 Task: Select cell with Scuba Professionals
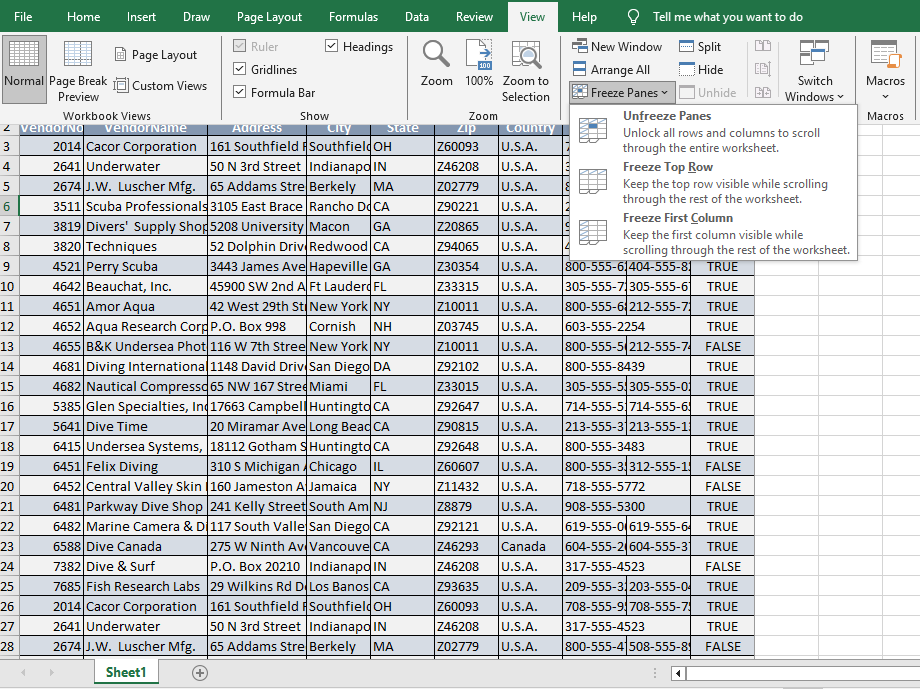point(146,207)
